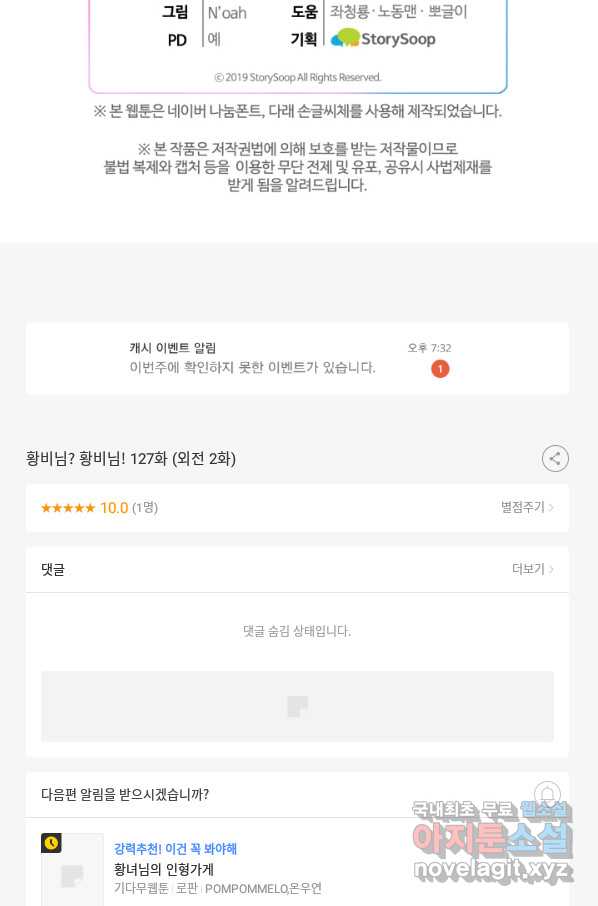Click 강력추천! 이건 꼭 봐야해 link
The width and height of the screenshot is (598, 906).
tap(175, 849)
